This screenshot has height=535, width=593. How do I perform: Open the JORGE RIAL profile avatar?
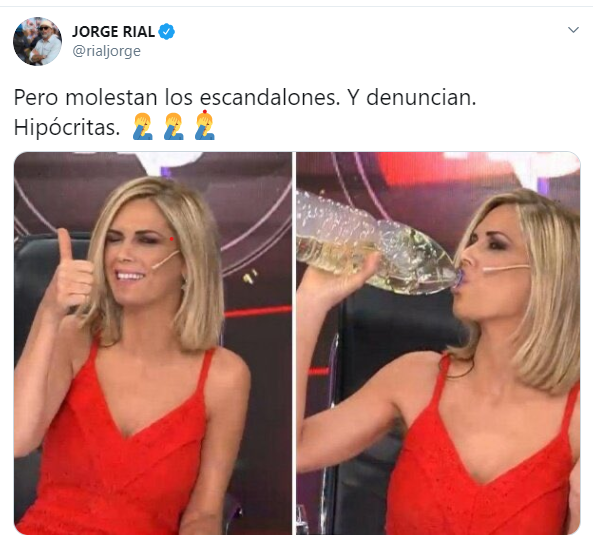(x=37, y=41)
